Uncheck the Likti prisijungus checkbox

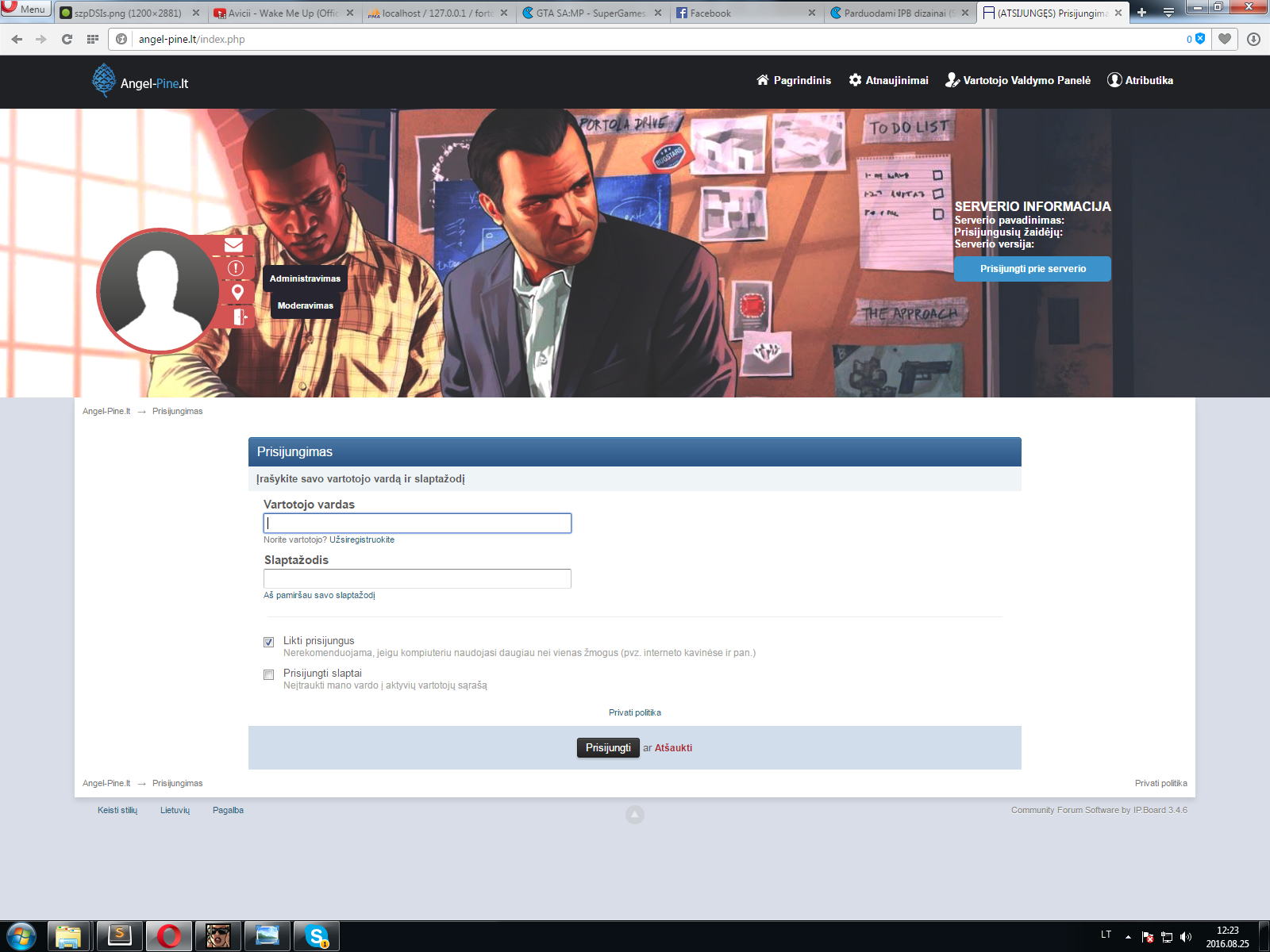pyautogui.click(x=269, y=642)
